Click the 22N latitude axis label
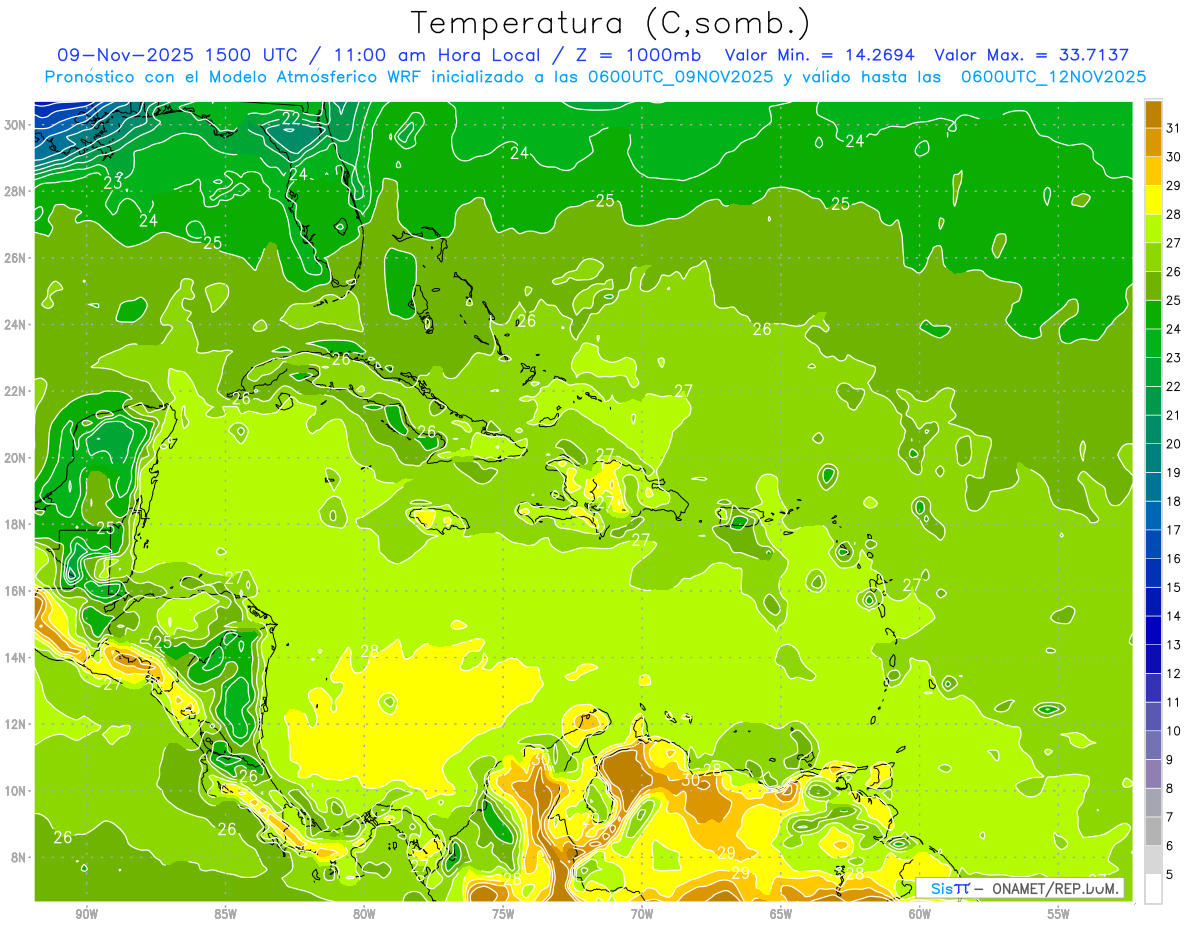The width and height of the screenshot is (1200, 927). (x=16, y=391)
